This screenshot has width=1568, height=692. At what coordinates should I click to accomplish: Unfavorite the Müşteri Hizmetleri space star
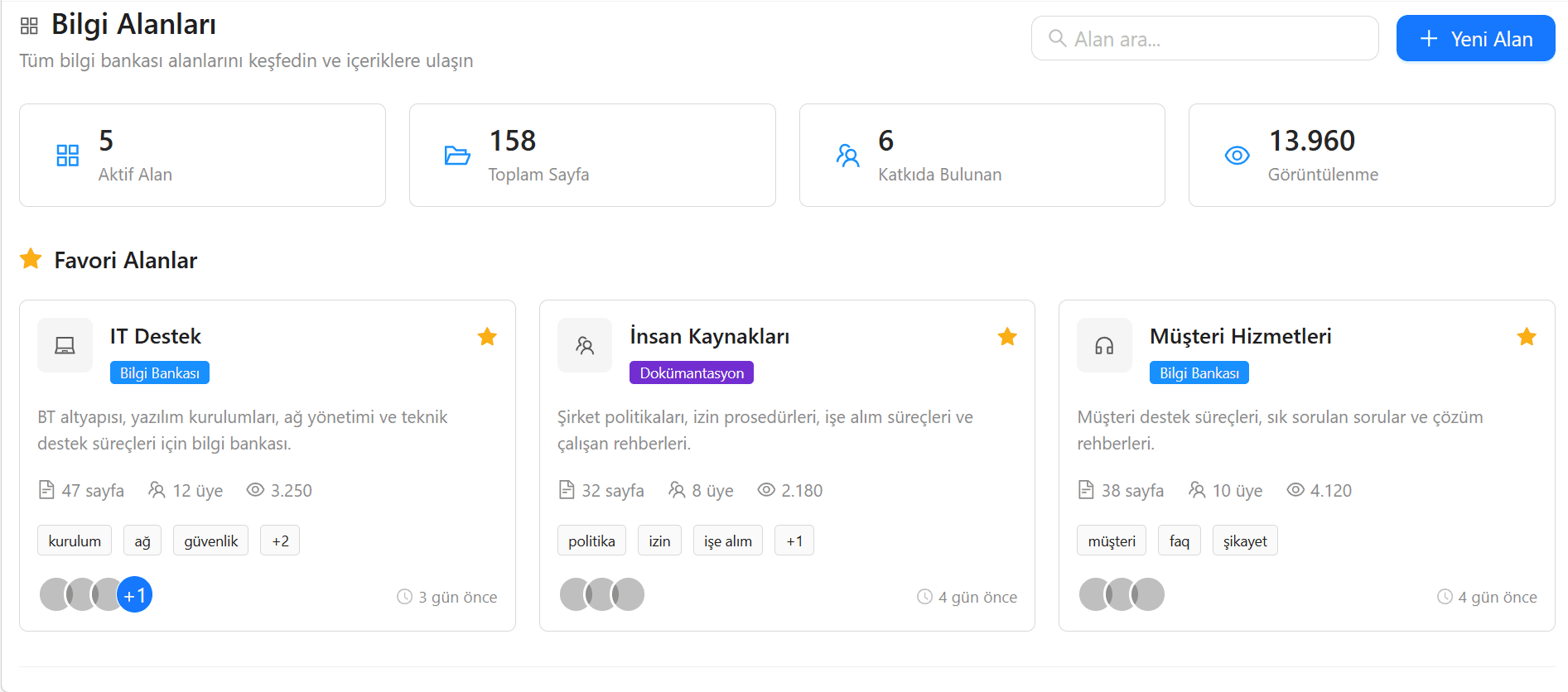coord(1527,336)
